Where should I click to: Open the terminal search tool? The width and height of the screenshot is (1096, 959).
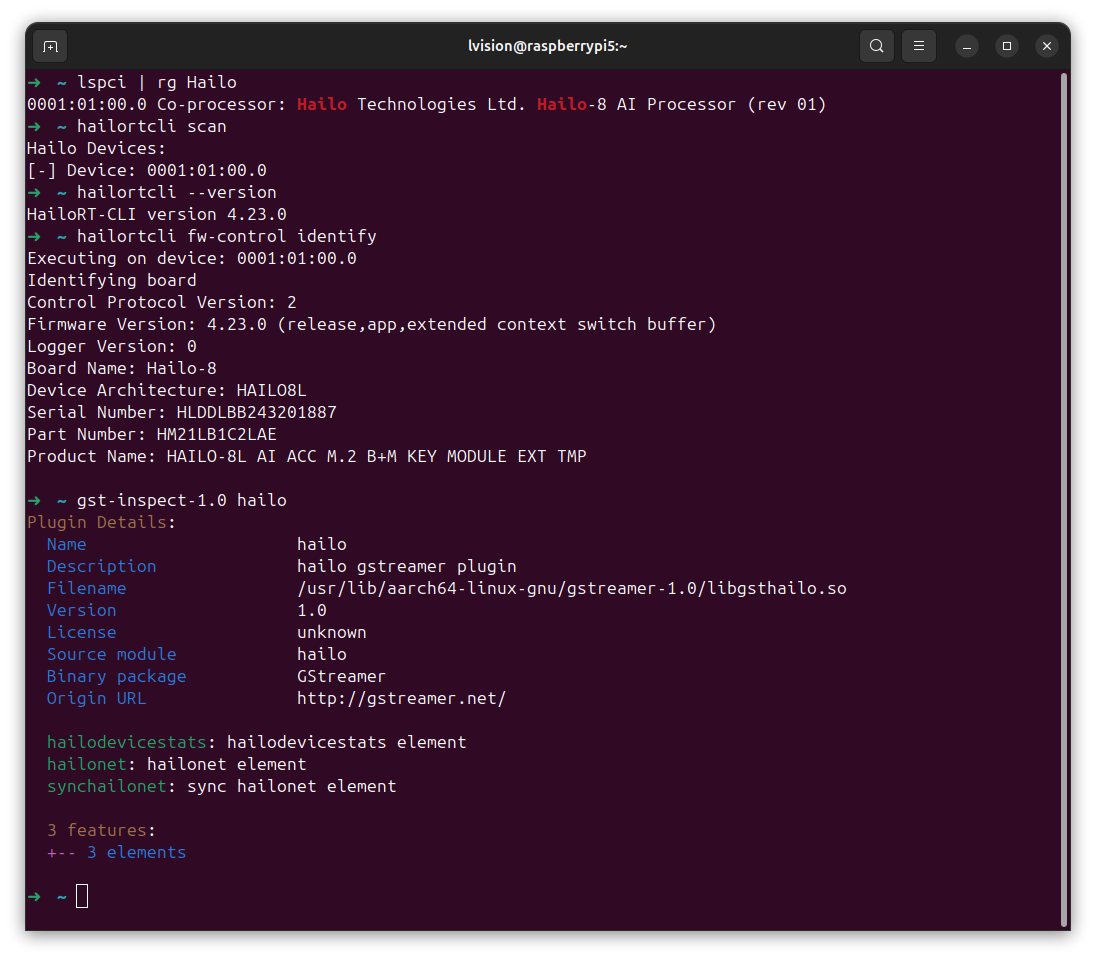[877, 46]
